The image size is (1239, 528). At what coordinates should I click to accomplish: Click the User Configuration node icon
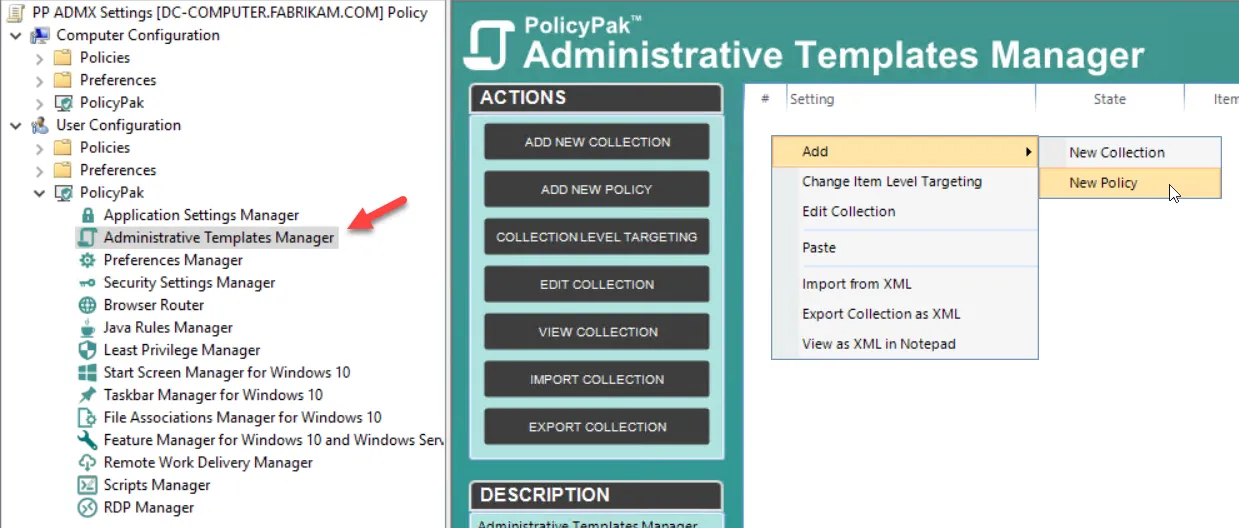tap(40, 125)
